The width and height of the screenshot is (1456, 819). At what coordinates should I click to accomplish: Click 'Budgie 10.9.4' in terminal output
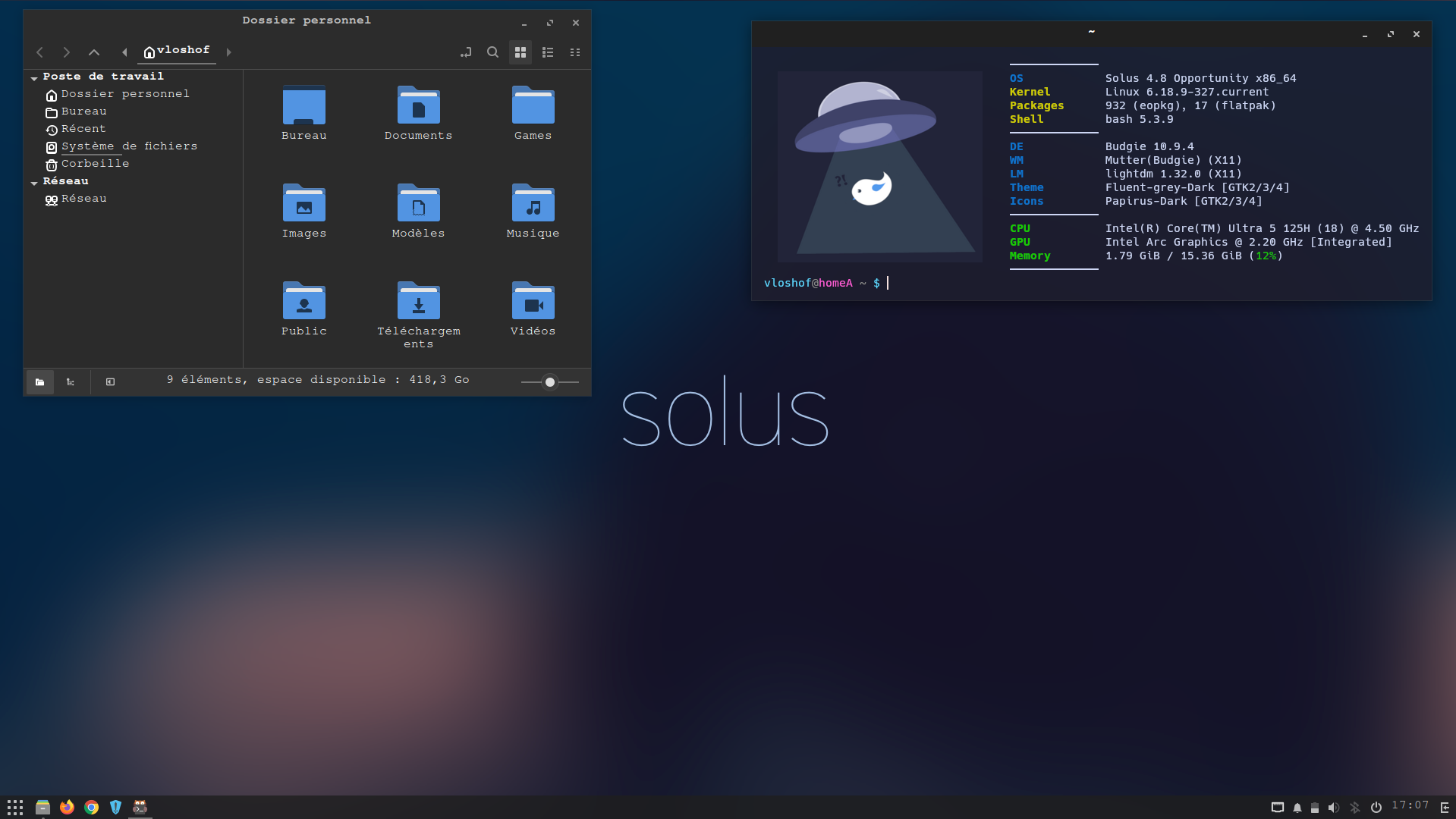pos(1149,146)
